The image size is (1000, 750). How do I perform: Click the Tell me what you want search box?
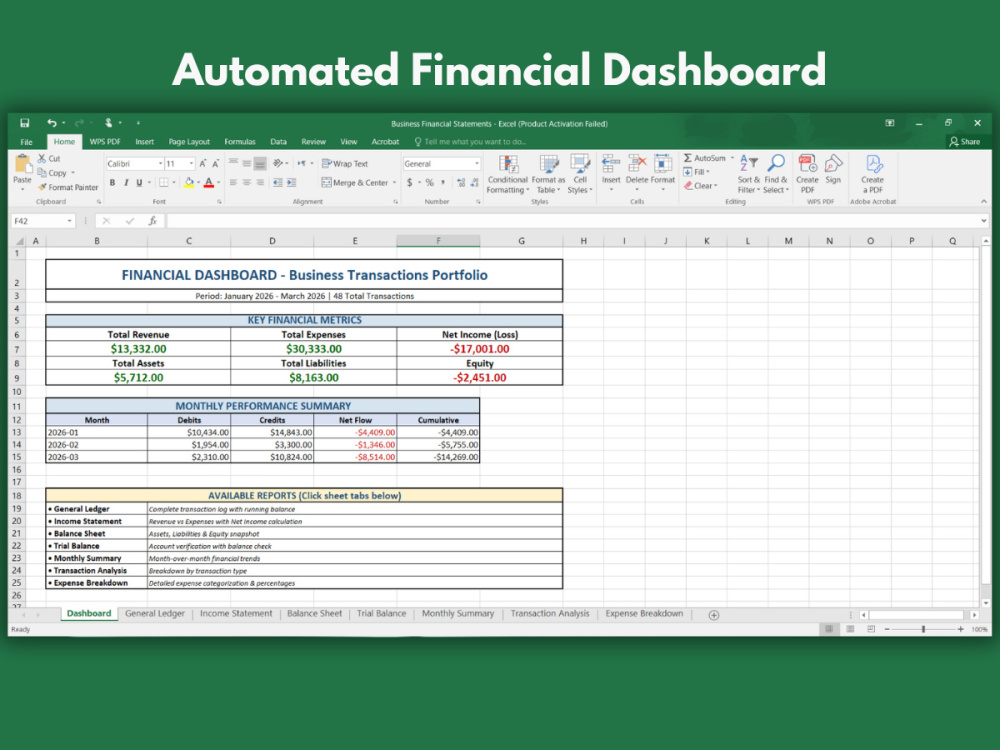(471, 142)
